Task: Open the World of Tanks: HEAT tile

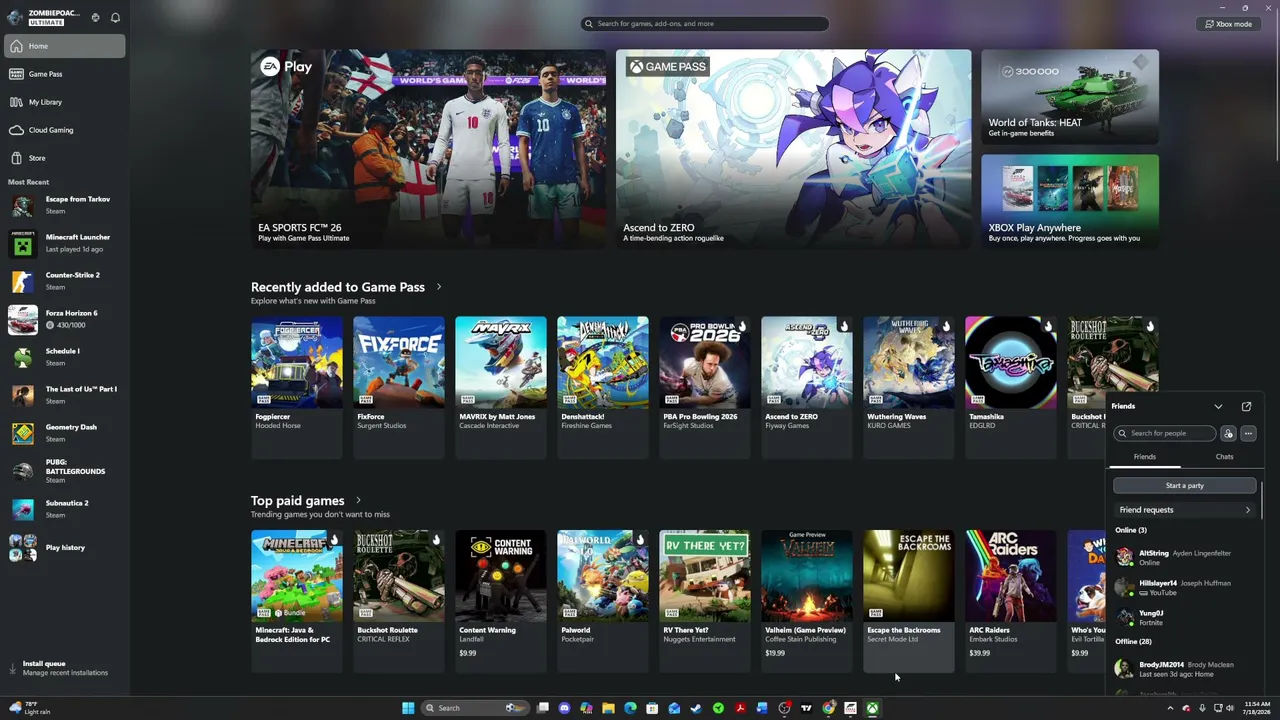Action: [x=1070, y=97]
